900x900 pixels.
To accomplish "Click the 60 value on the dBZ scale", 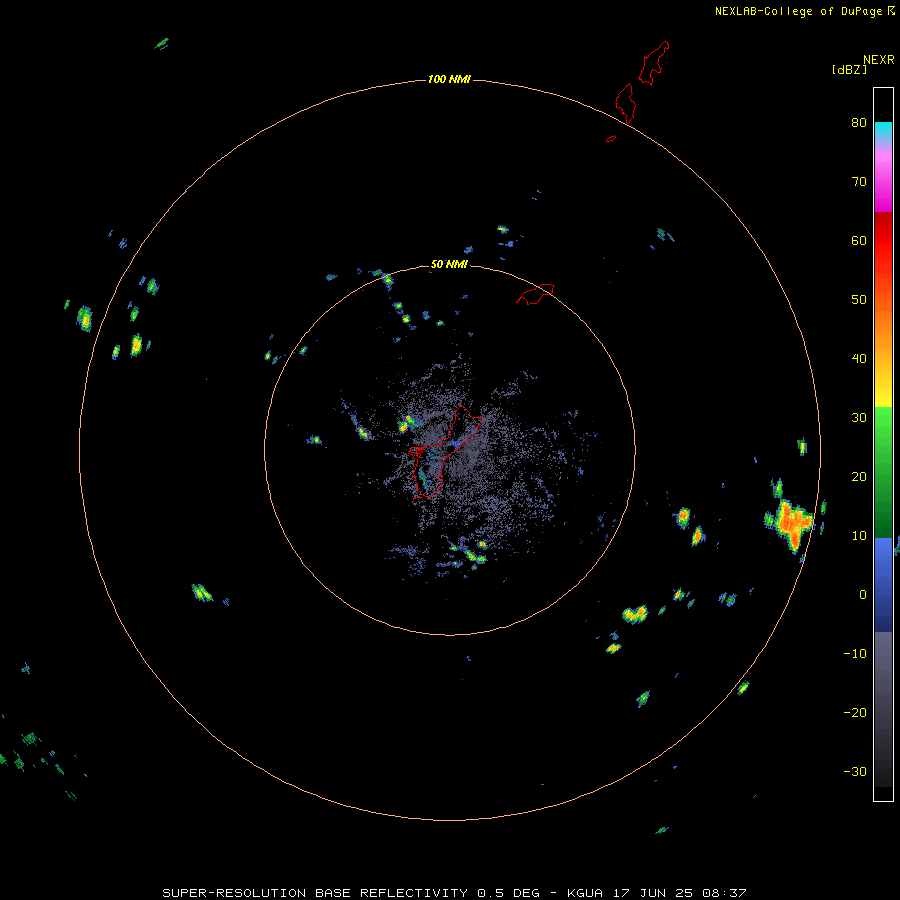I will coord(859,240).
